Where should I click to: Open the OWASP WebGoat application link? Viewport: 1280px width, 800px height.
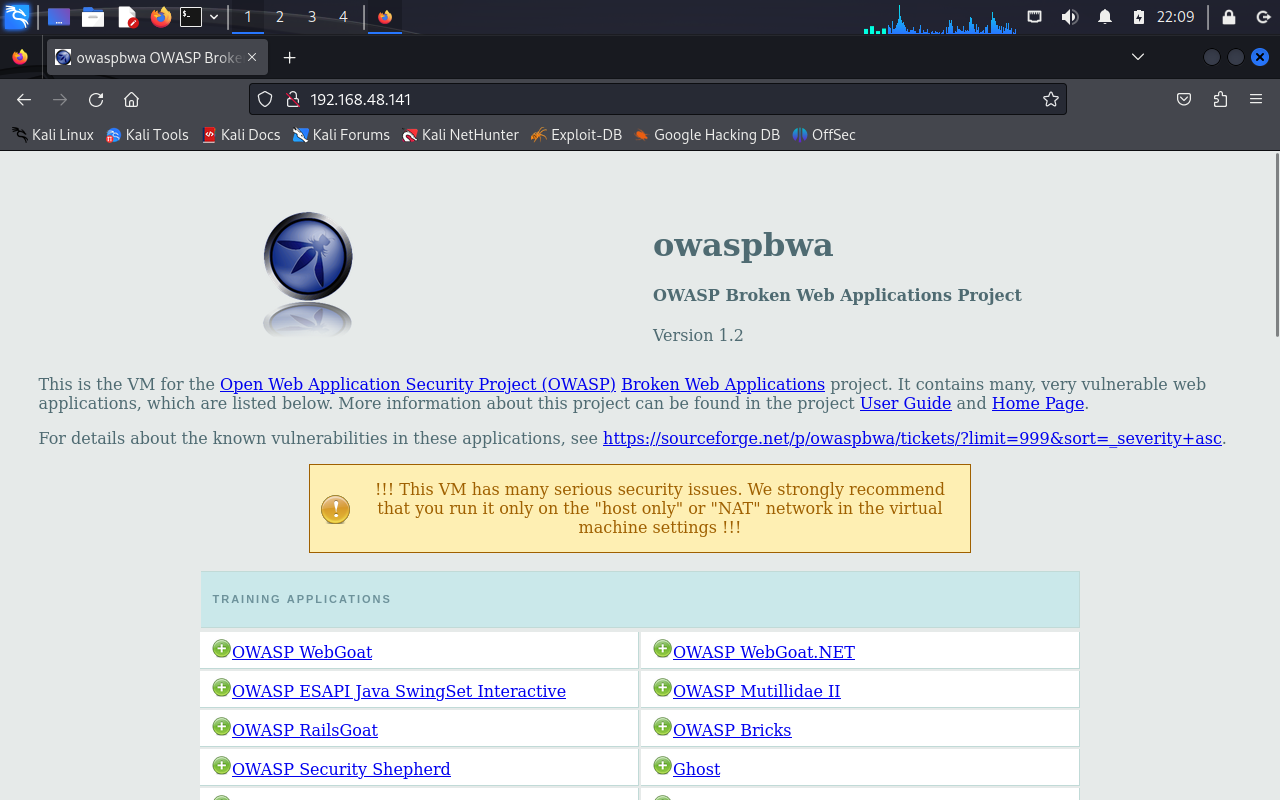click(302, 652)
